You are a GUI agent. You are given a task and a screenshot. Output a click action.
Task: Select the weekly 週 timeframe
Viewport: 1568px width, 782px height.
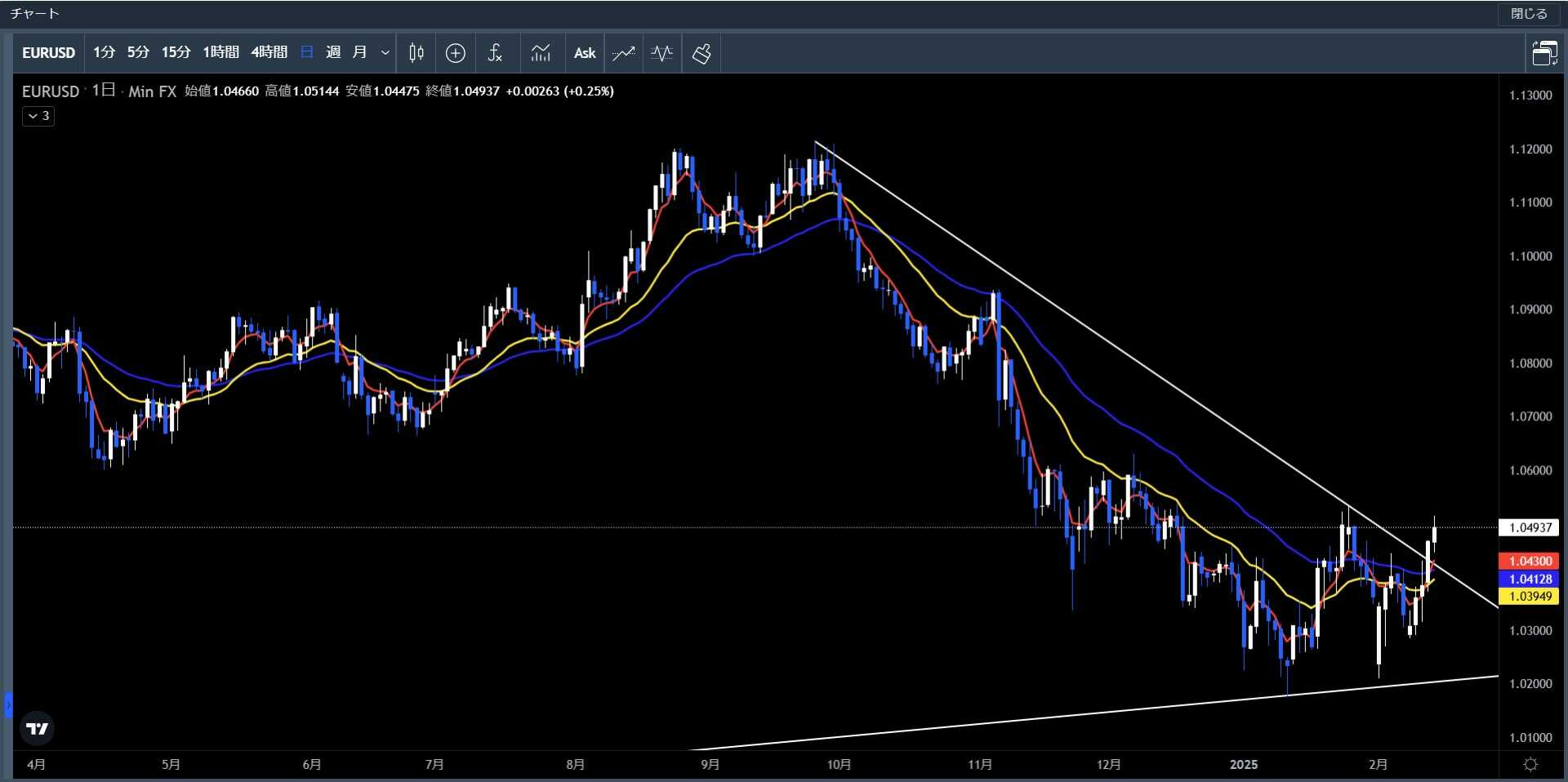point(333,52)
